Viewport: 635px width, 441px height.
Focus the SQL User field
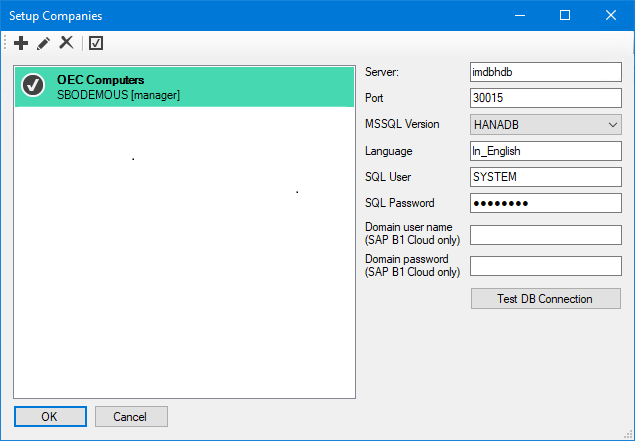pyautogui.click(x=546, y=177)
